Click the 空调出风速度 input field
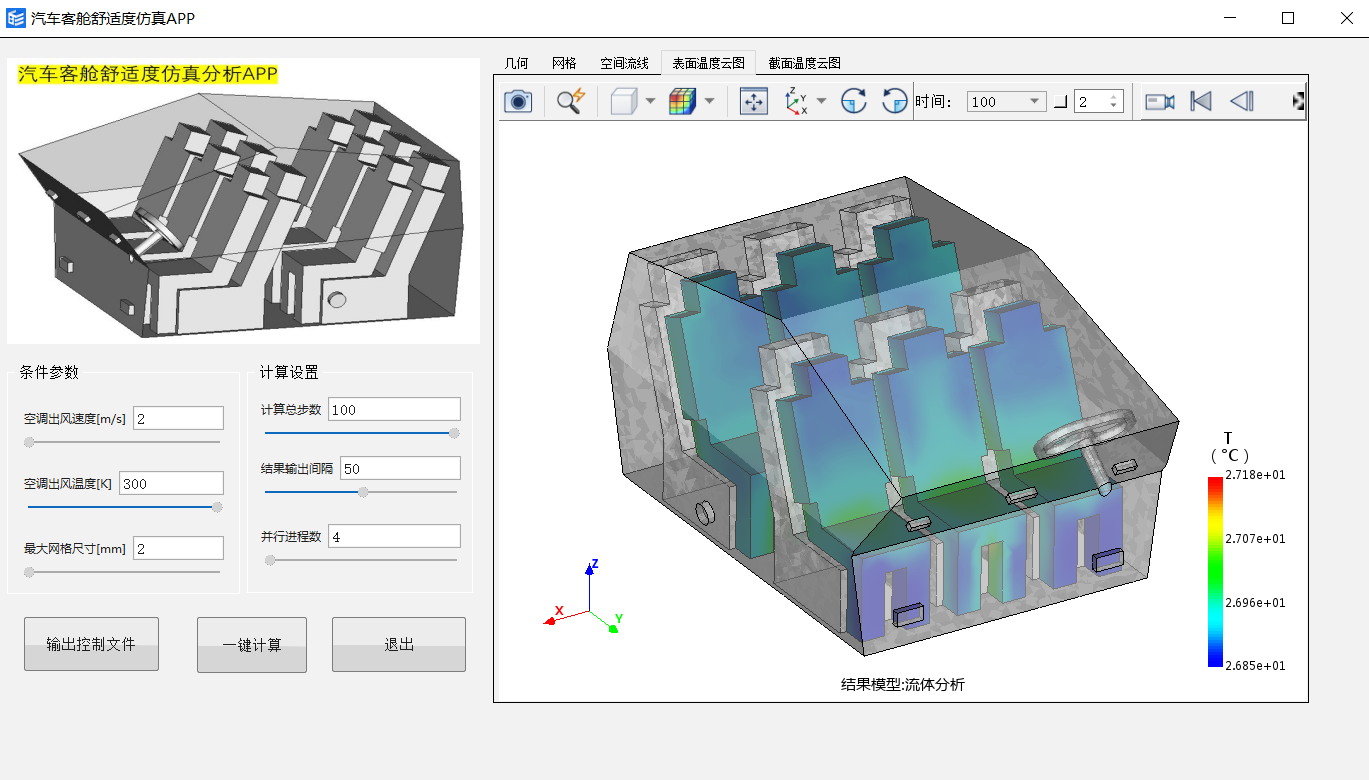This screenshot has width=1369, height=780. pos(178,418)
